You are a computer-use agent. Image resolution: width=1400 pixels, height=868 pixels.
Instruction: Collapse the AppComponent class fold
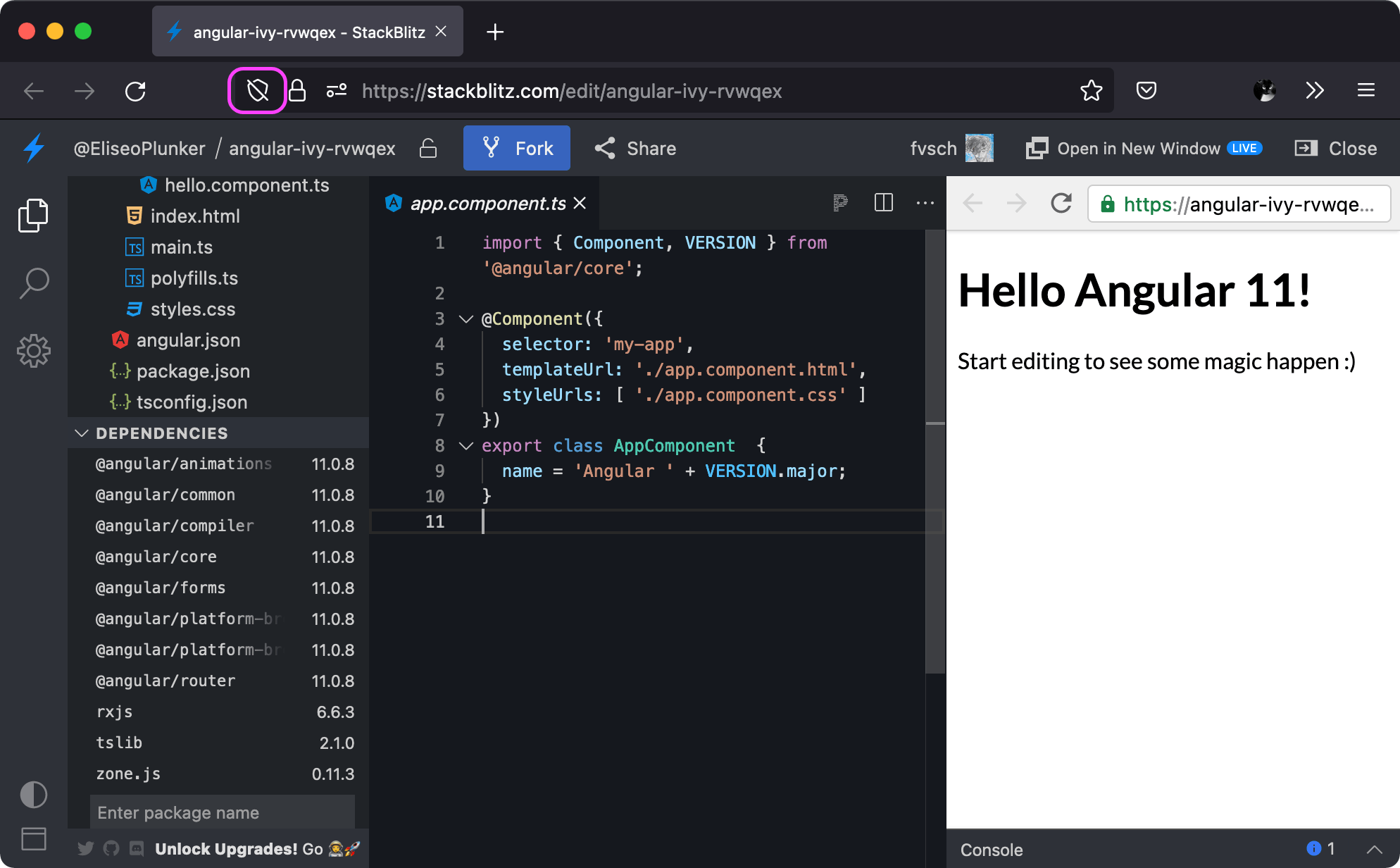[465, 445]
